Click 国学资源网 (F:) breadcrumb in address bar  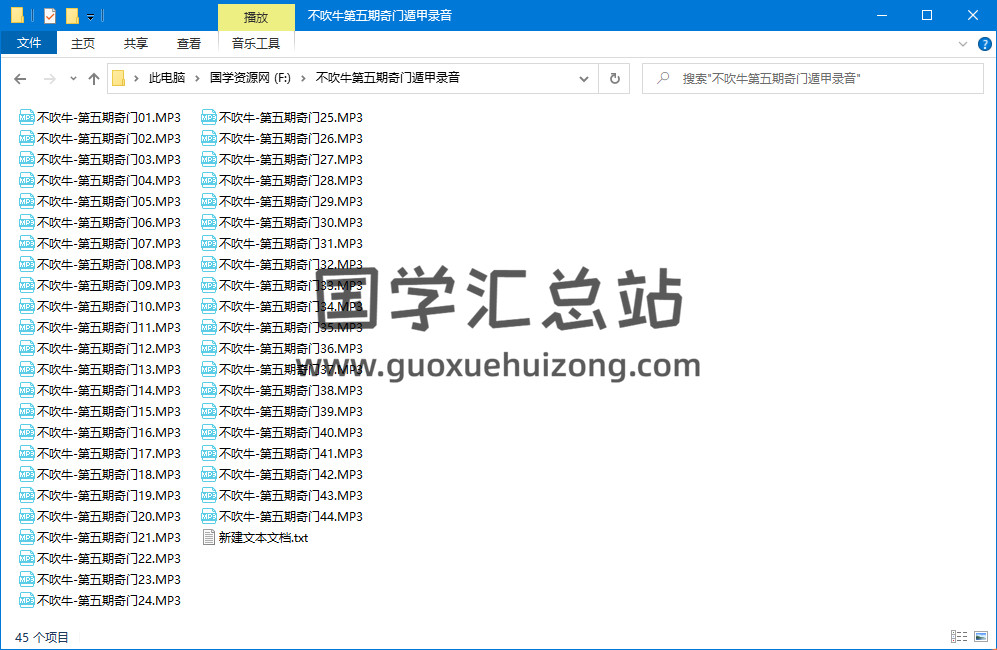(249, 78)
